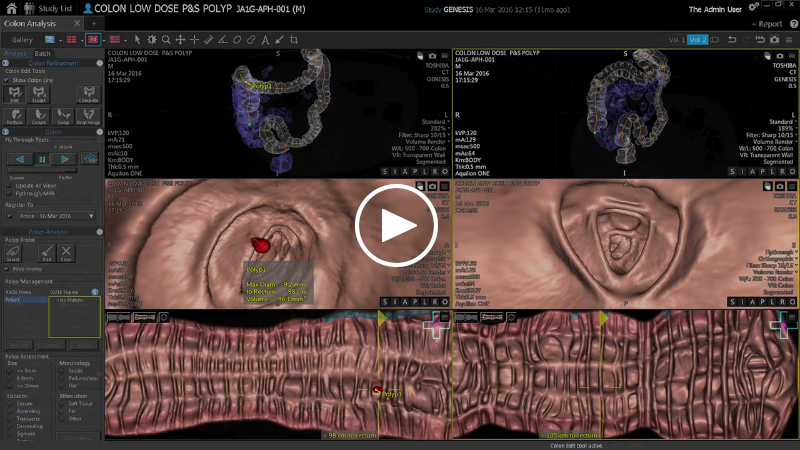Fly through forward with right arrow
800x450 pixels.
tap(64, 159)
